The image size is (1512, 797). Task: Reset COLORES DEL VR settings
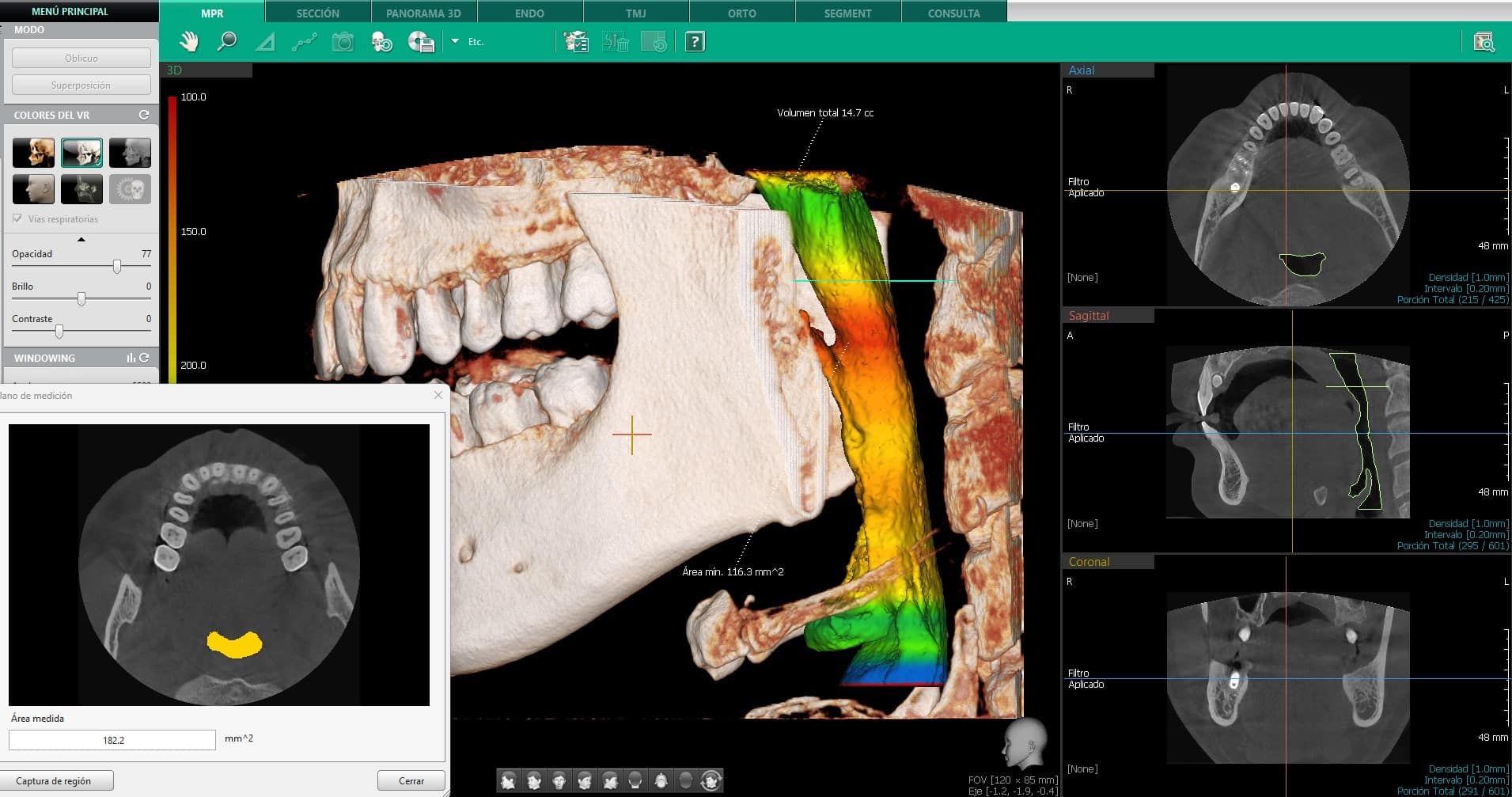pyautogui.click(x=144, y=115)
